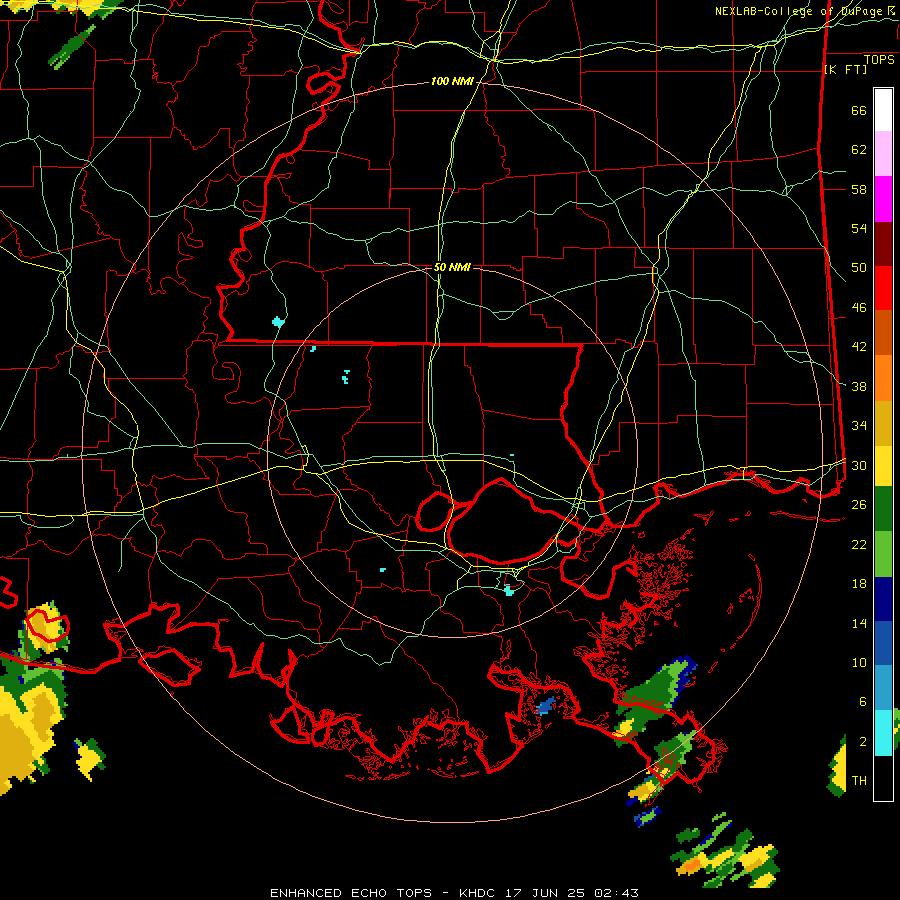Click the 62 legend value
900x900 pixels.
[x=859, y=150]
